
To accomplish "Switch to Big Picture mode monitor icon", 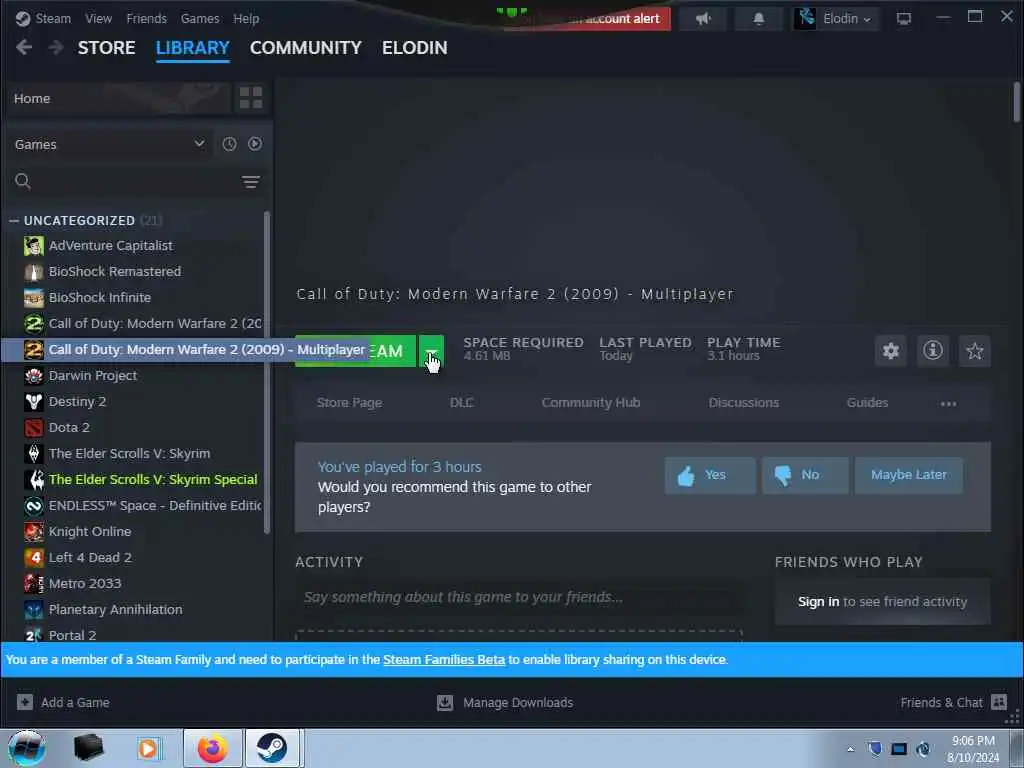I will point(904,19).
